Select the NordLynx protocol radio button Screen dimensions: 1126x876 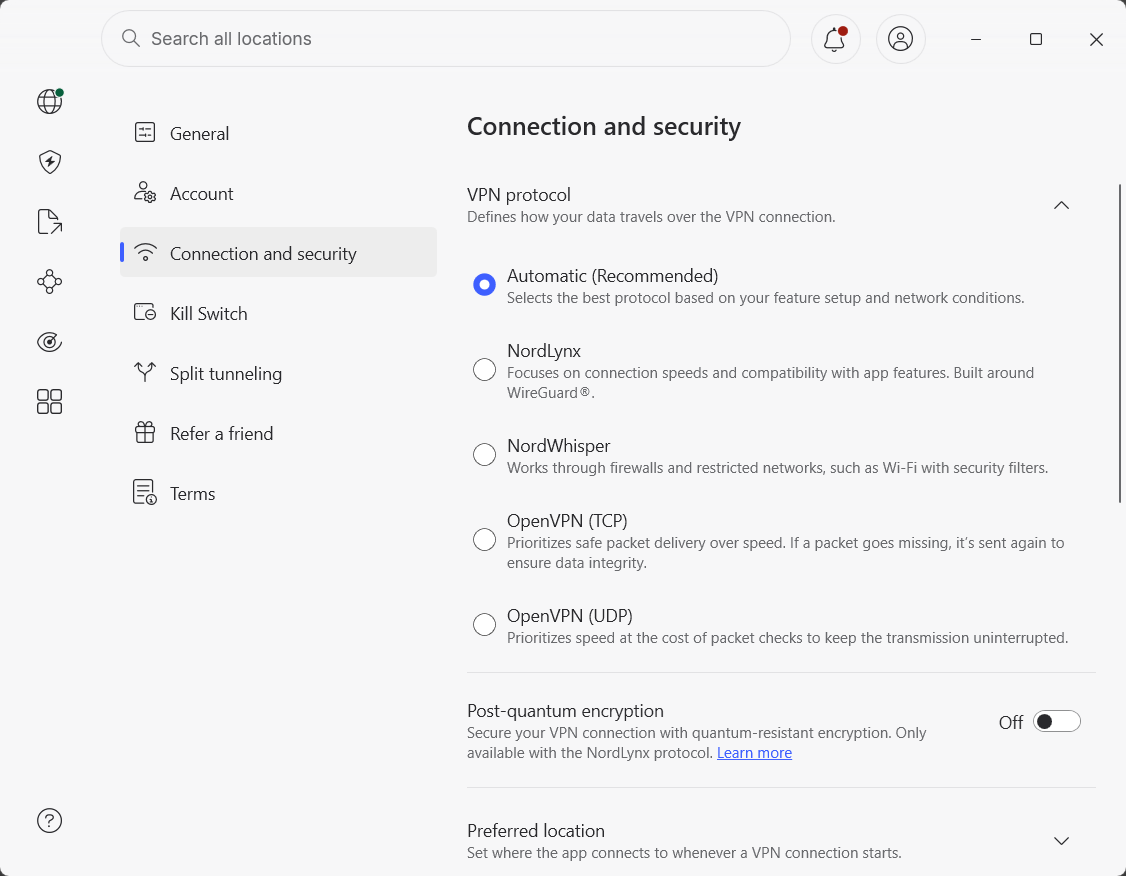click(x=485, y=370)
